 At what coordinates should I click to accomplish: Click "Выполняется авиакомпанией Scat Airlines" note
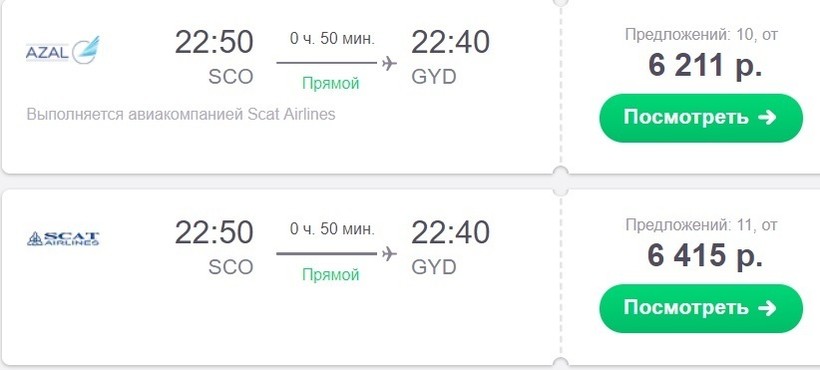pos(181,114)
